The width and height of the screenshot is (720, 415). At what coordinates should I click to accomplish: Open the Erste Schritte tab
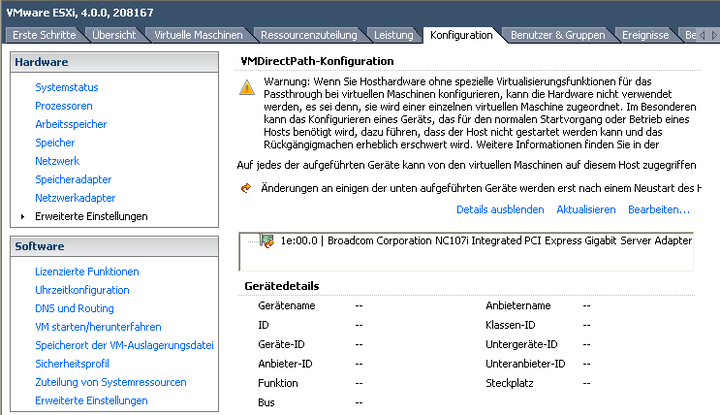(44, 35)
